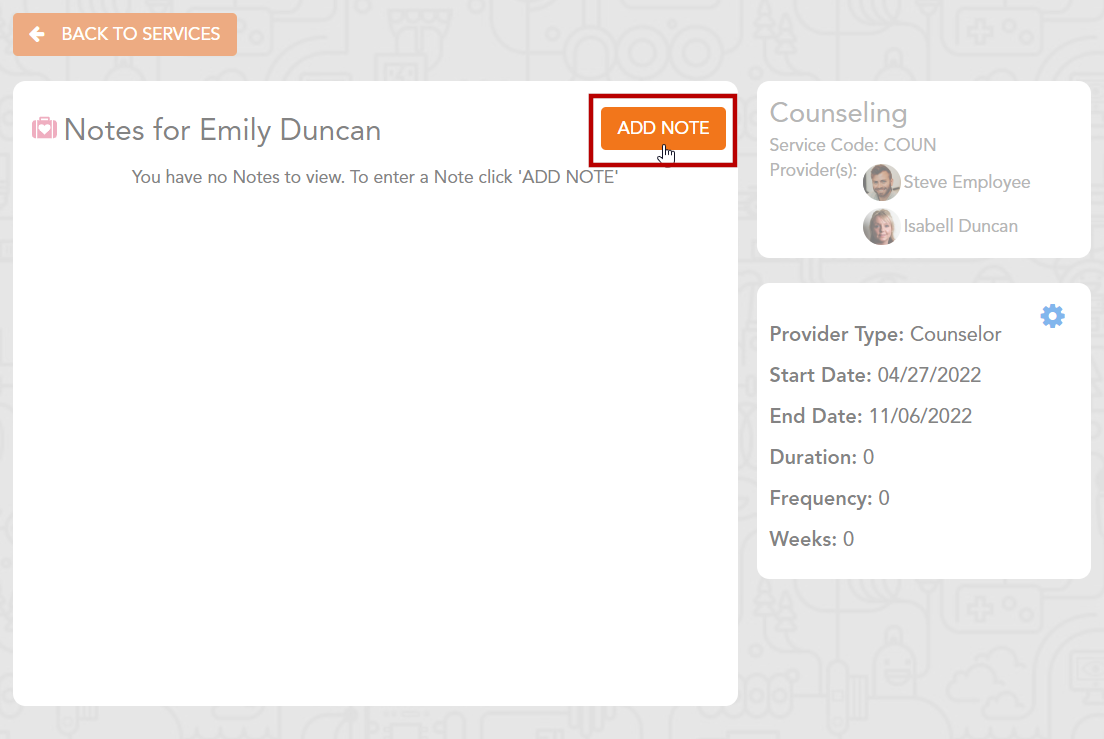Click the Frequency field row
1104x739 pixels.
[x=829, y=498]
